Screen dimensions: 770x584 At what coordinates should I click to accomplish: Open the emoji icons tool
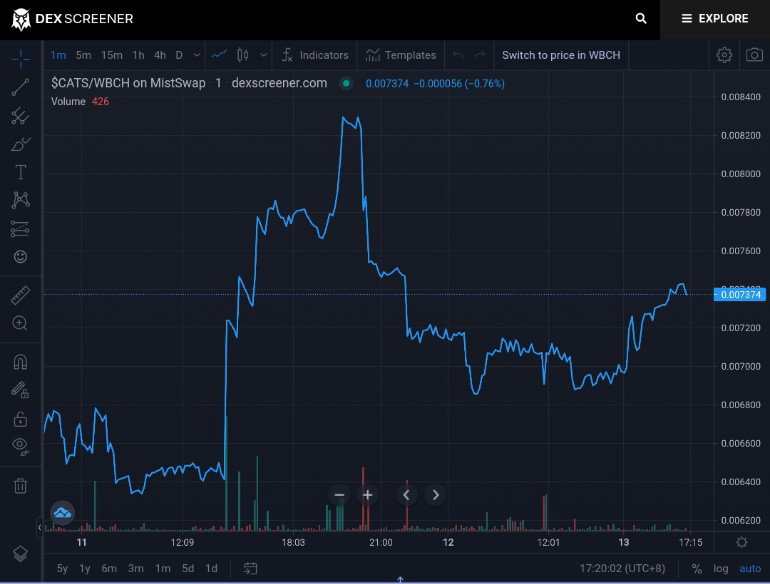20,256
